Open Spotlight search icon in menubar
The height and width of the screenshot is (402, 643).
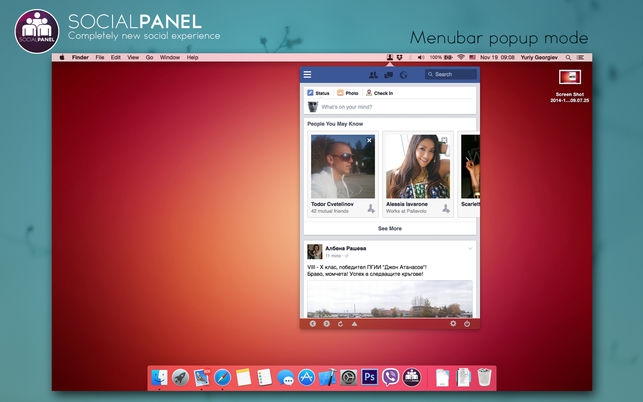click(x=568, y=57)
